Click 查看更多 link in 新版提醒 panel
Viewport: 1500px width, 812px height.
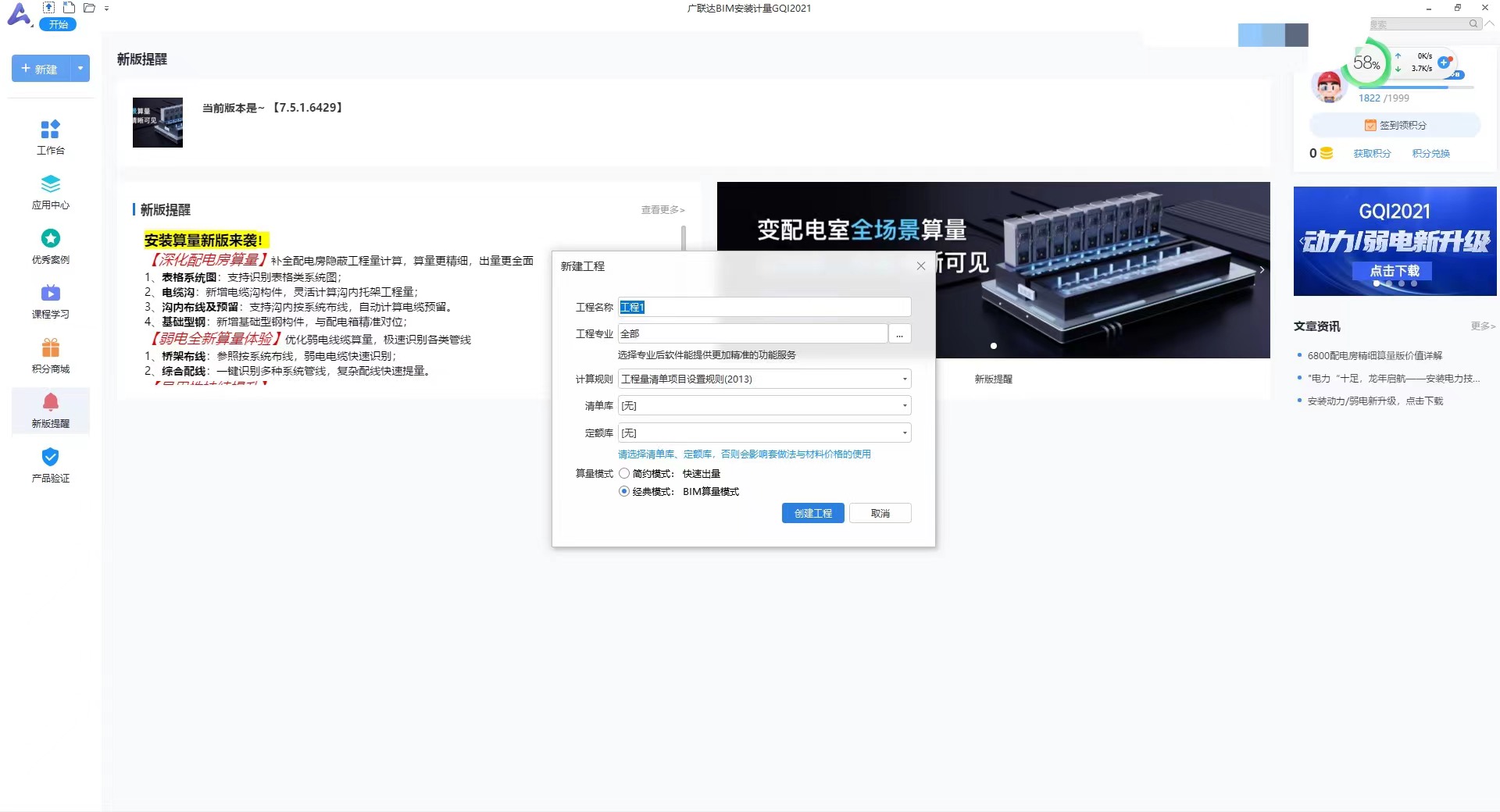[662, 210]
